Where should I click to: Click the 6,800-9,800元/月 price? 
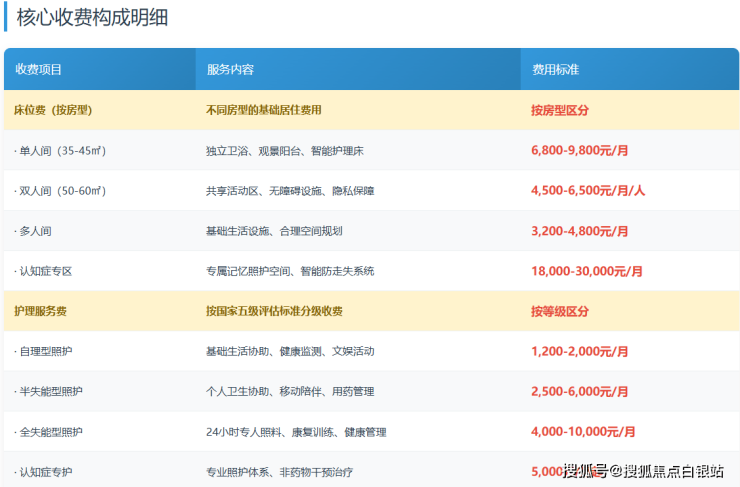click(x=580, y=151)
